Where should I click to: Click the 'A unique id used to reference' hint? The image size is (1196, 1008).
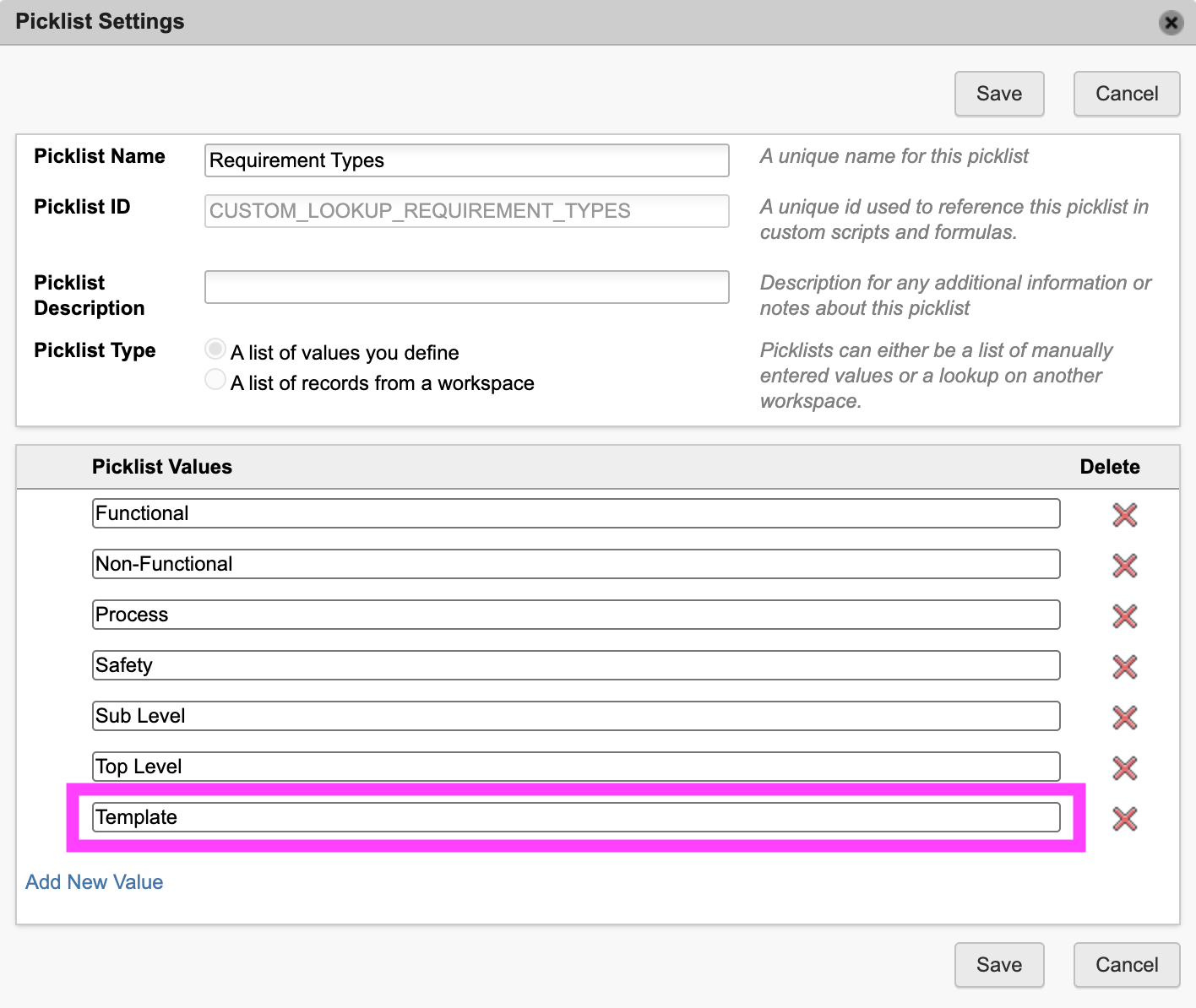(954, 219)
